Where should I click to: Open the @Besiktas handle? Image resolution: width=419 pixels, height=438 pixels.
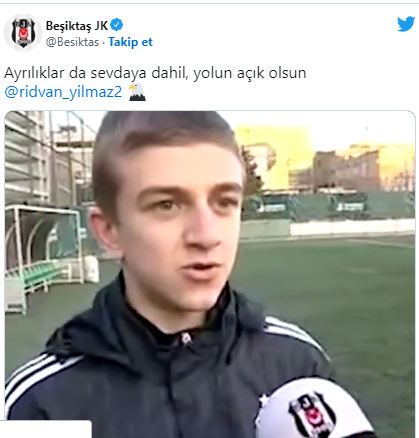72,42
